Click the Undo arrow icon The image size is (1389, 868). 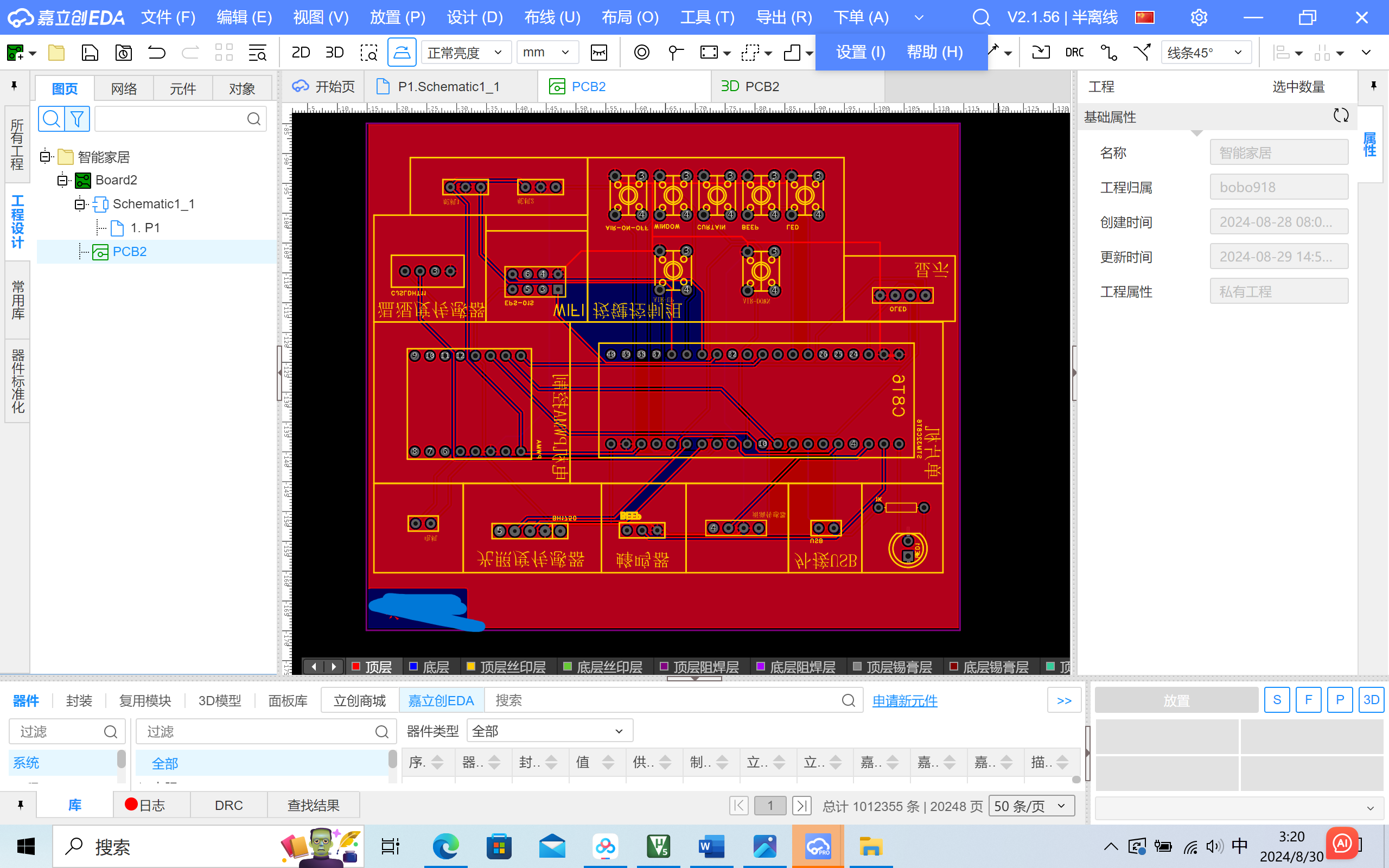156,53
